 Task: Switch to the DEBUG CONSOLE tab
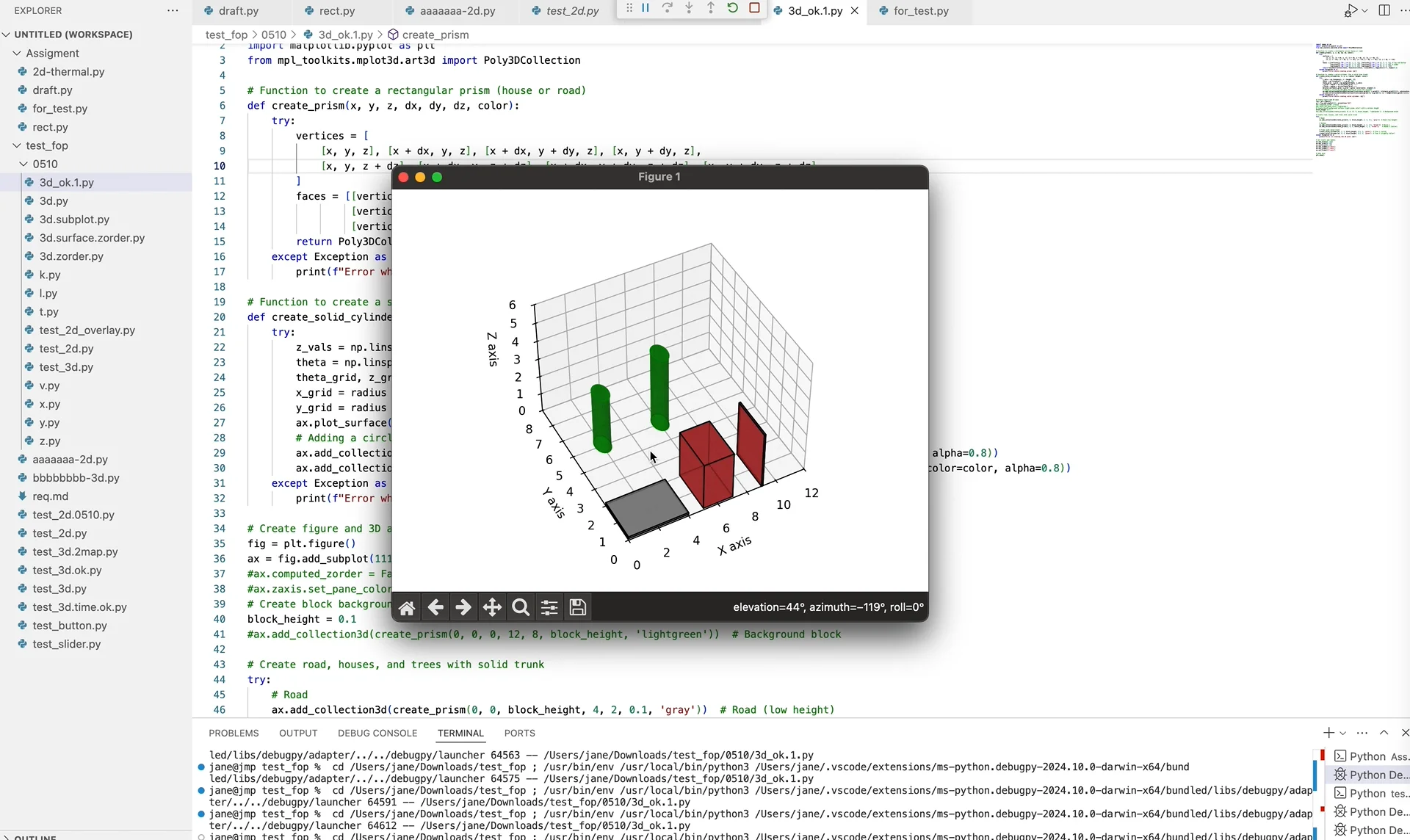click(377, 733)
